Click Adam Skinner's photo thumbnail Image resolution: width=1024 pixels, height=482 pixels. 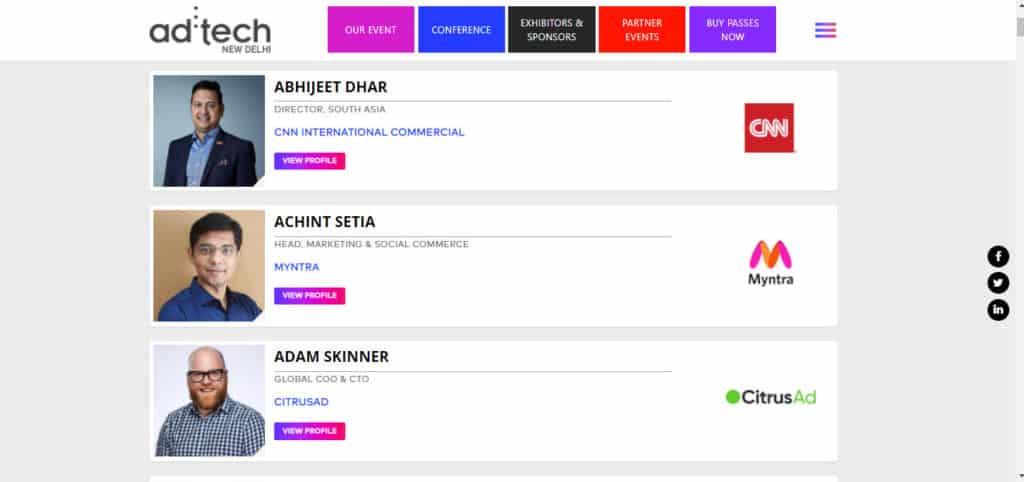pos(209,400)
